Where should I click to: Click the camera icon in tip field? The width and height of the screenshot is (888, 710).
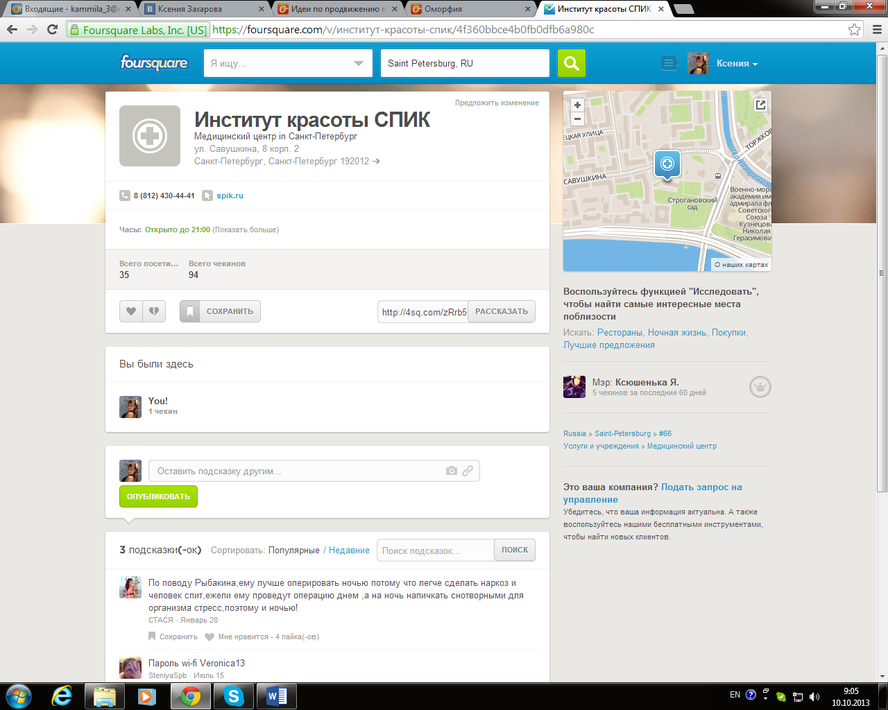(x=451, y=471)
